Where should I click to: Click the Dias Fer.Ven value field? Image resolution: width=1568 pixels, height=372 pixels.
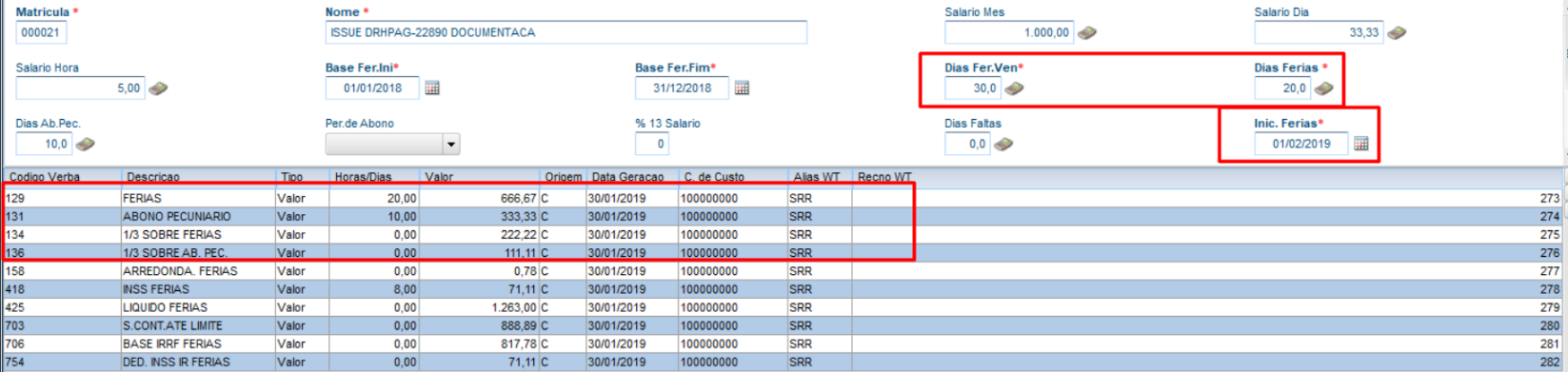973,88
